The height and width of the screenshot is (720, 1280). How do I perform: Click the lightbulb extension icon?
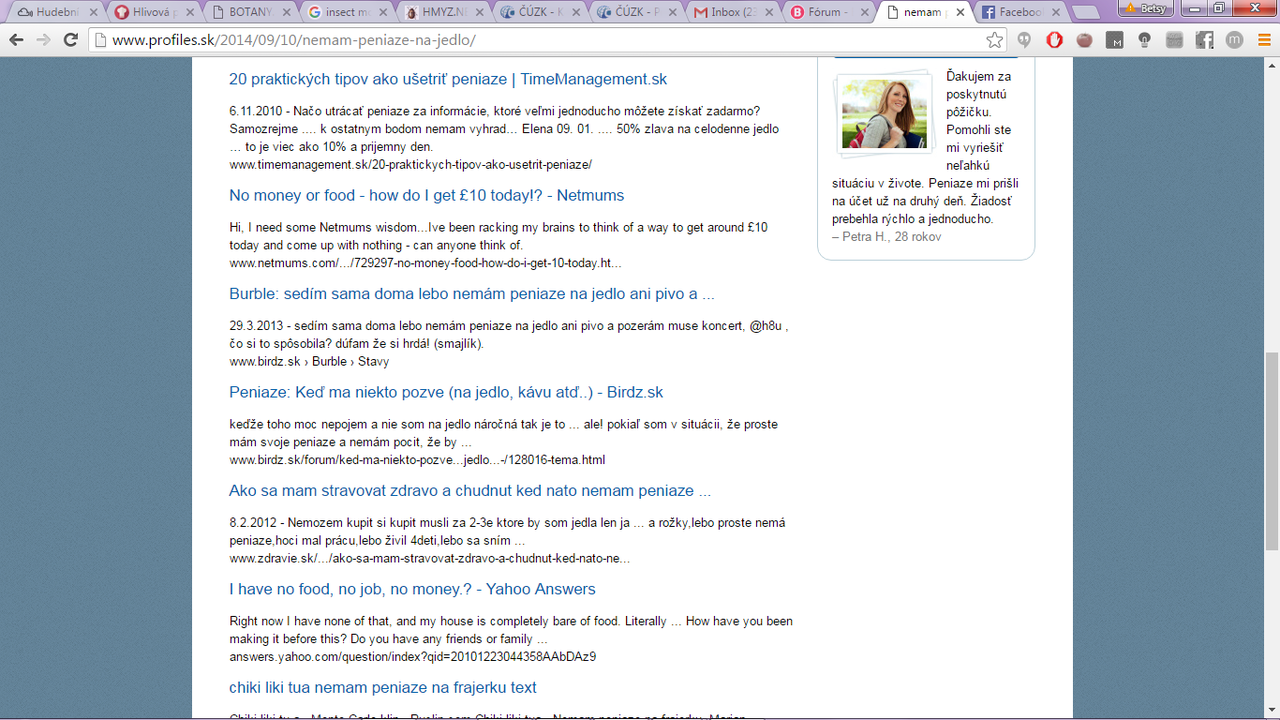(x=1144, y=40)
